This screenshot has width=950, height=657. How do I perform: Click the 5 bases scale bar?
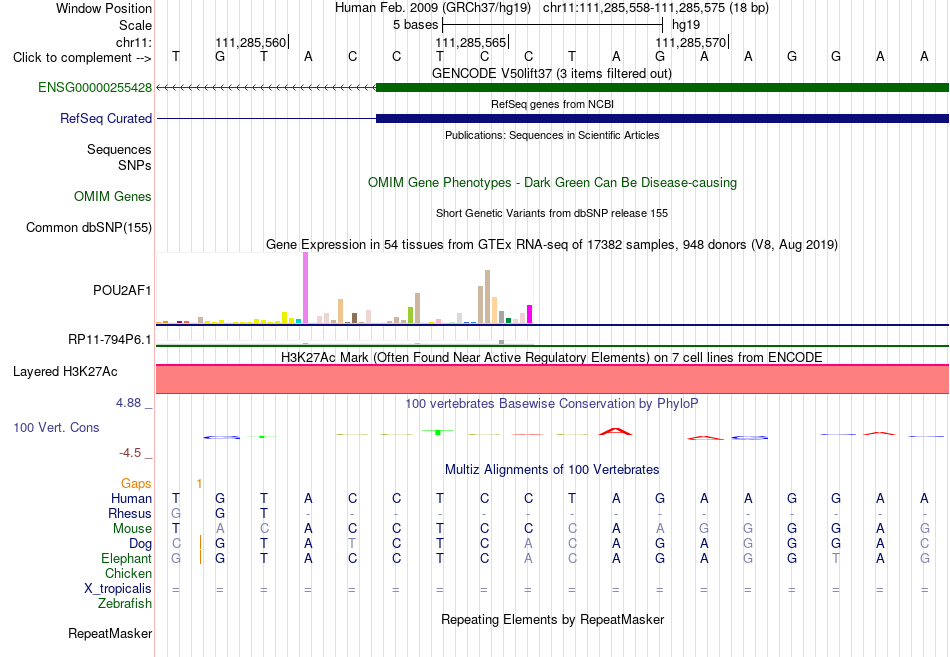click(x=553, y=25)
